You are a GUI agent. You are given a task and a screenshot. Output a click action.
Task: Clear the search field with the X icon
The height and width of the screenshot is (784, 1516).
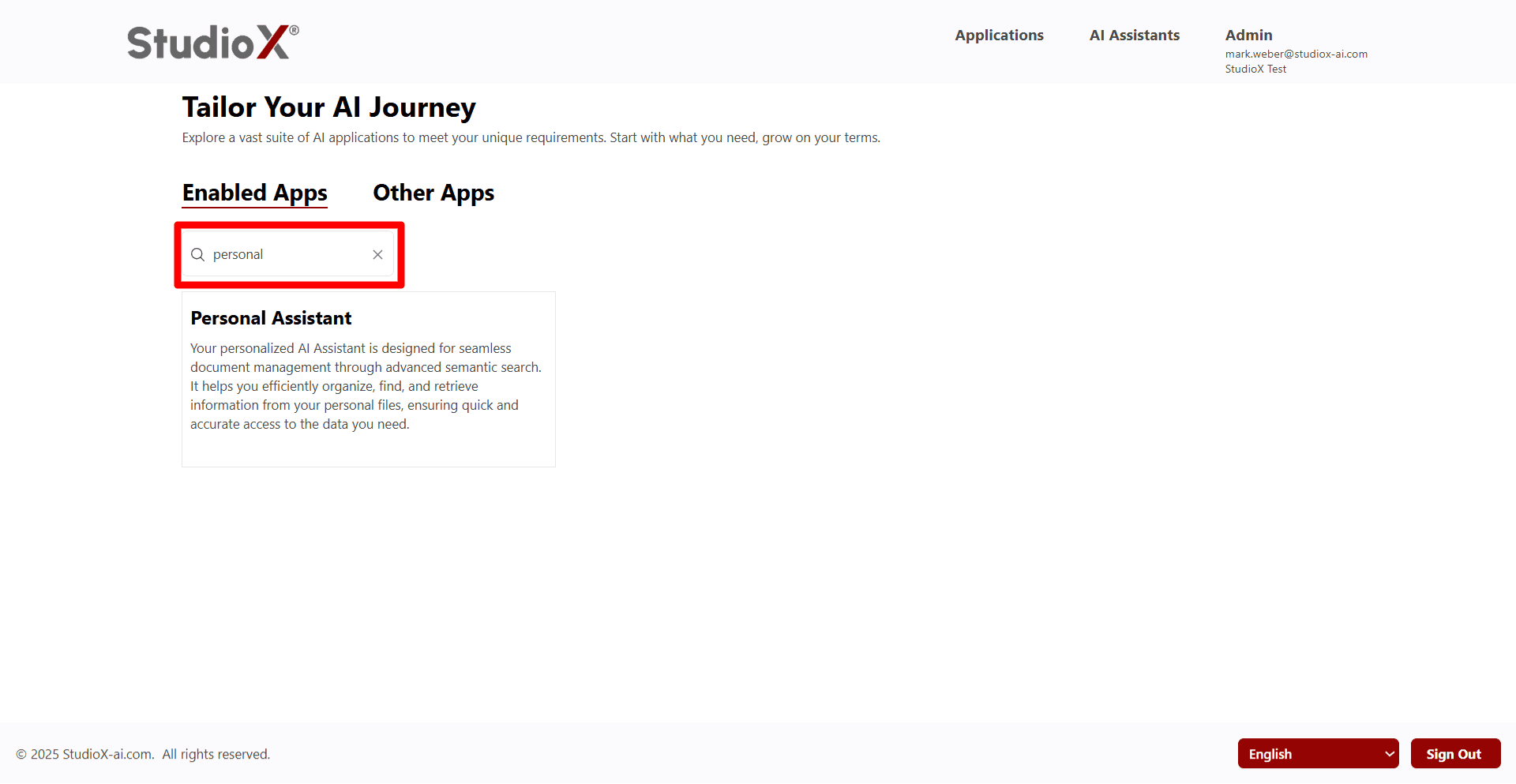pos(377,254)
